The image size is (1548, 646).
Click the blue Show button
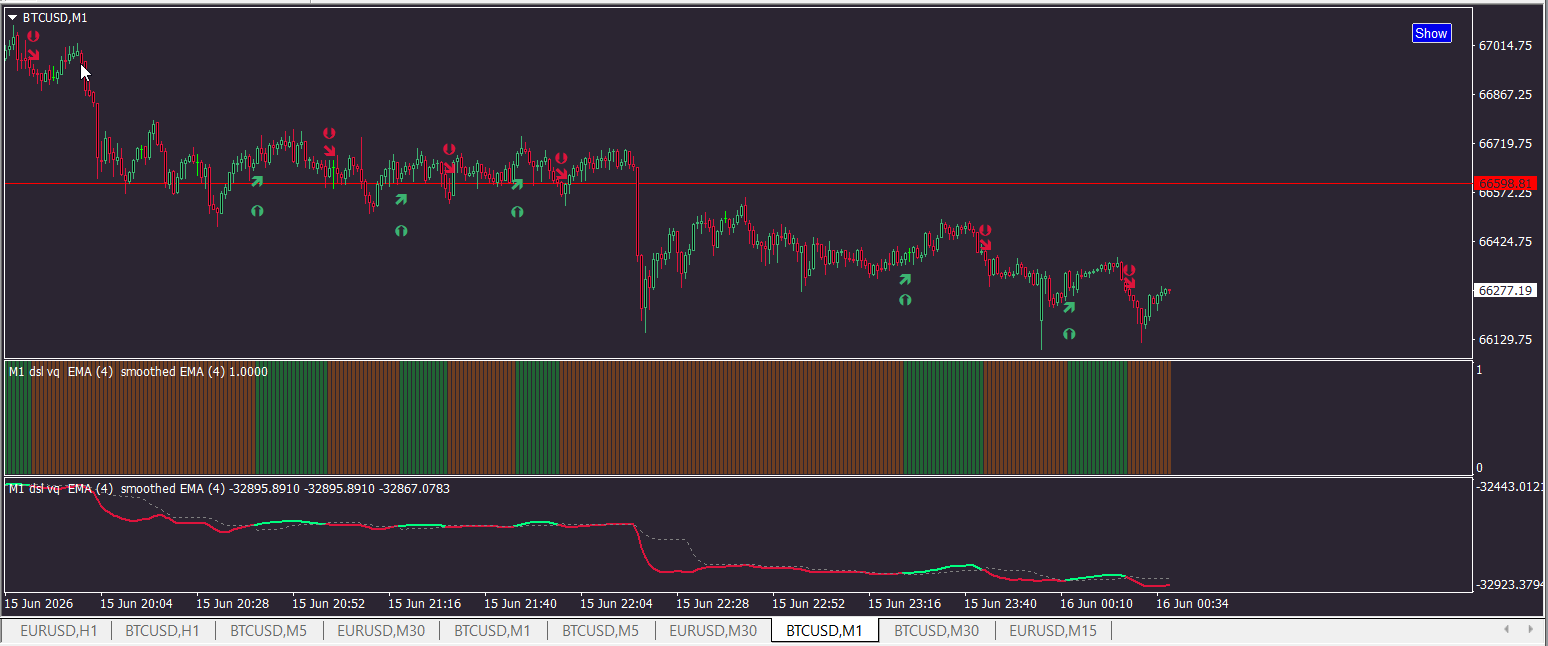(1431, 33)
